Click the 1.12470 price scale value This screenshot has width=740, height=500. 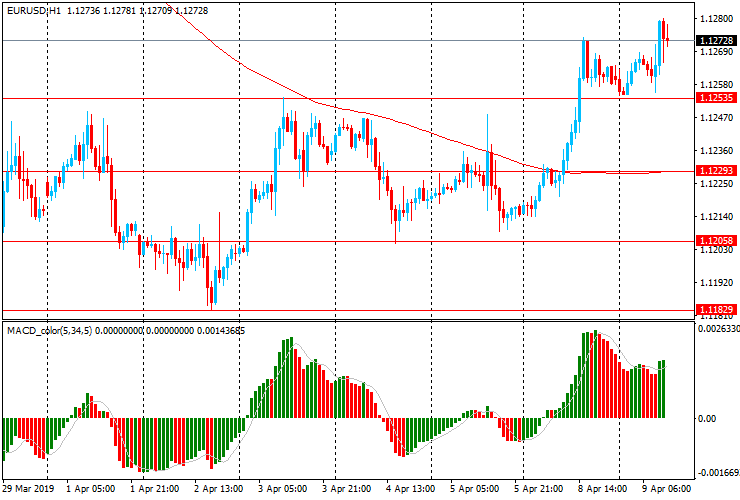[x=717, y=118]
